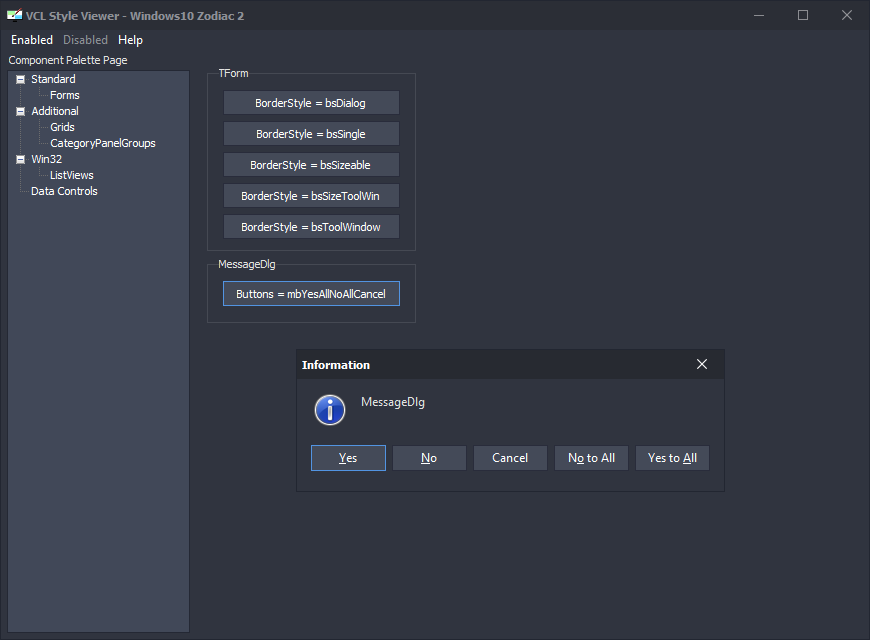Click the Component Palette Page label
870x640 pixels.
pos(68,60)
